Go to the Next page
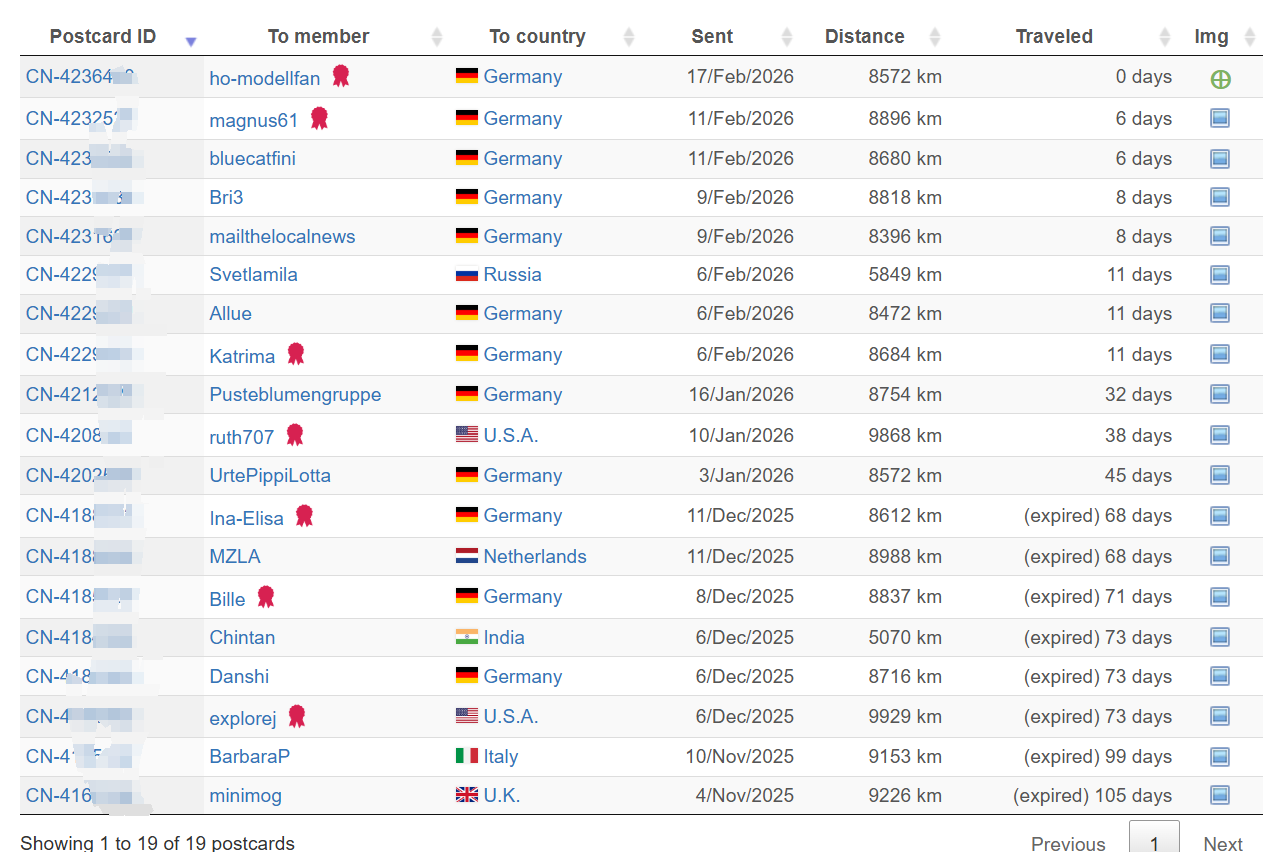 [1222, 843]
